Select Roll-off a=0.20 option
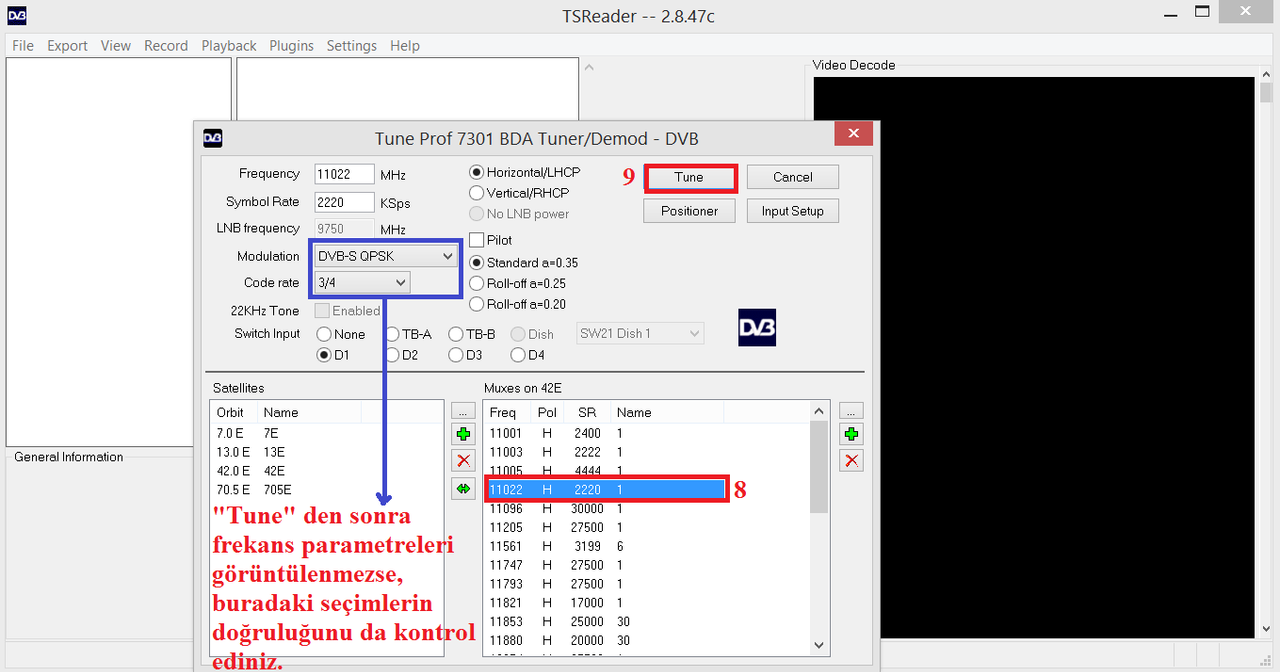This screenshot has height=672, width=1280. tap(518, 305)
